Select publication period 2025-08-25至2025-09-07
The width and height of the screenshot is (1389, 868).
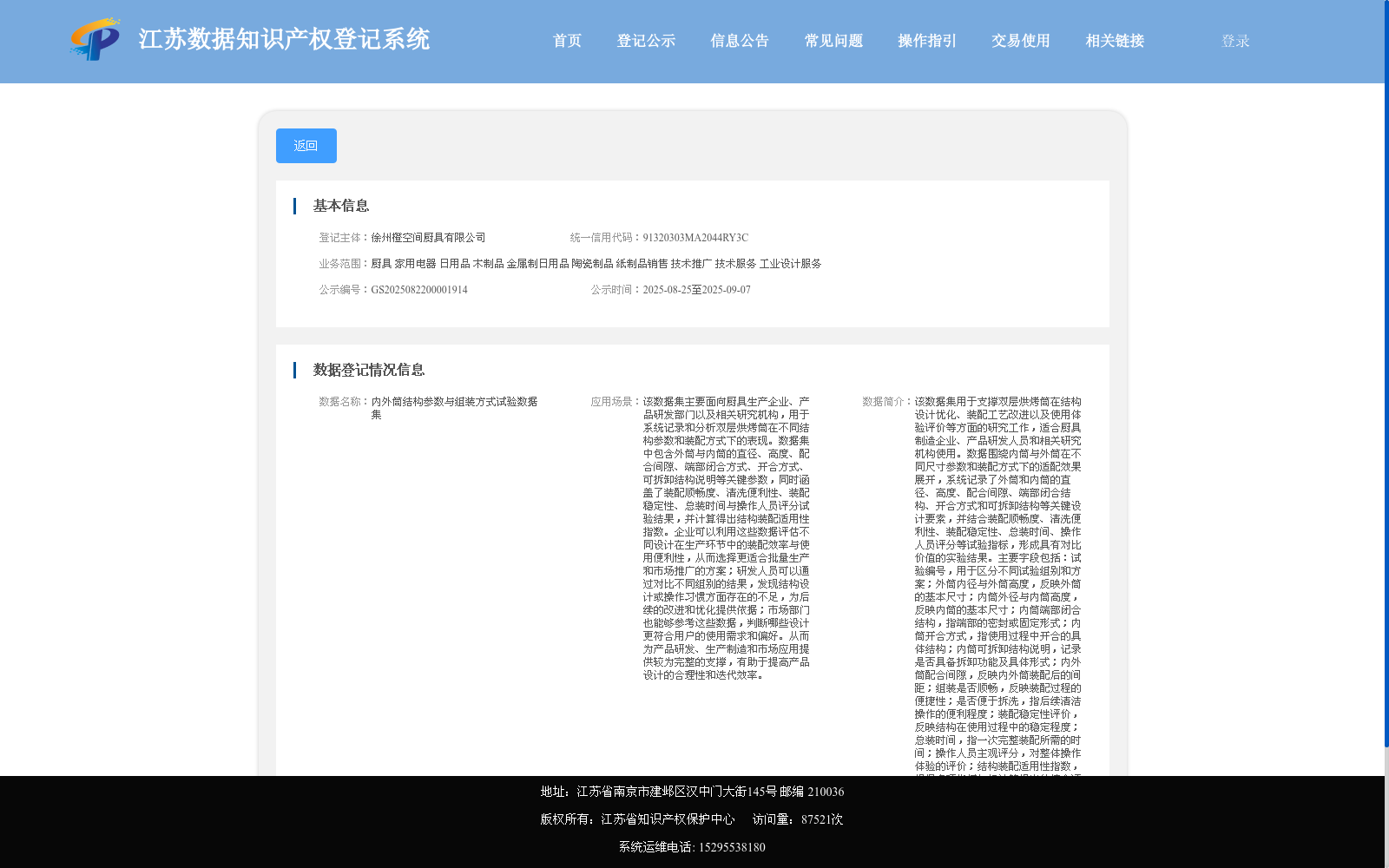point(696,290)
